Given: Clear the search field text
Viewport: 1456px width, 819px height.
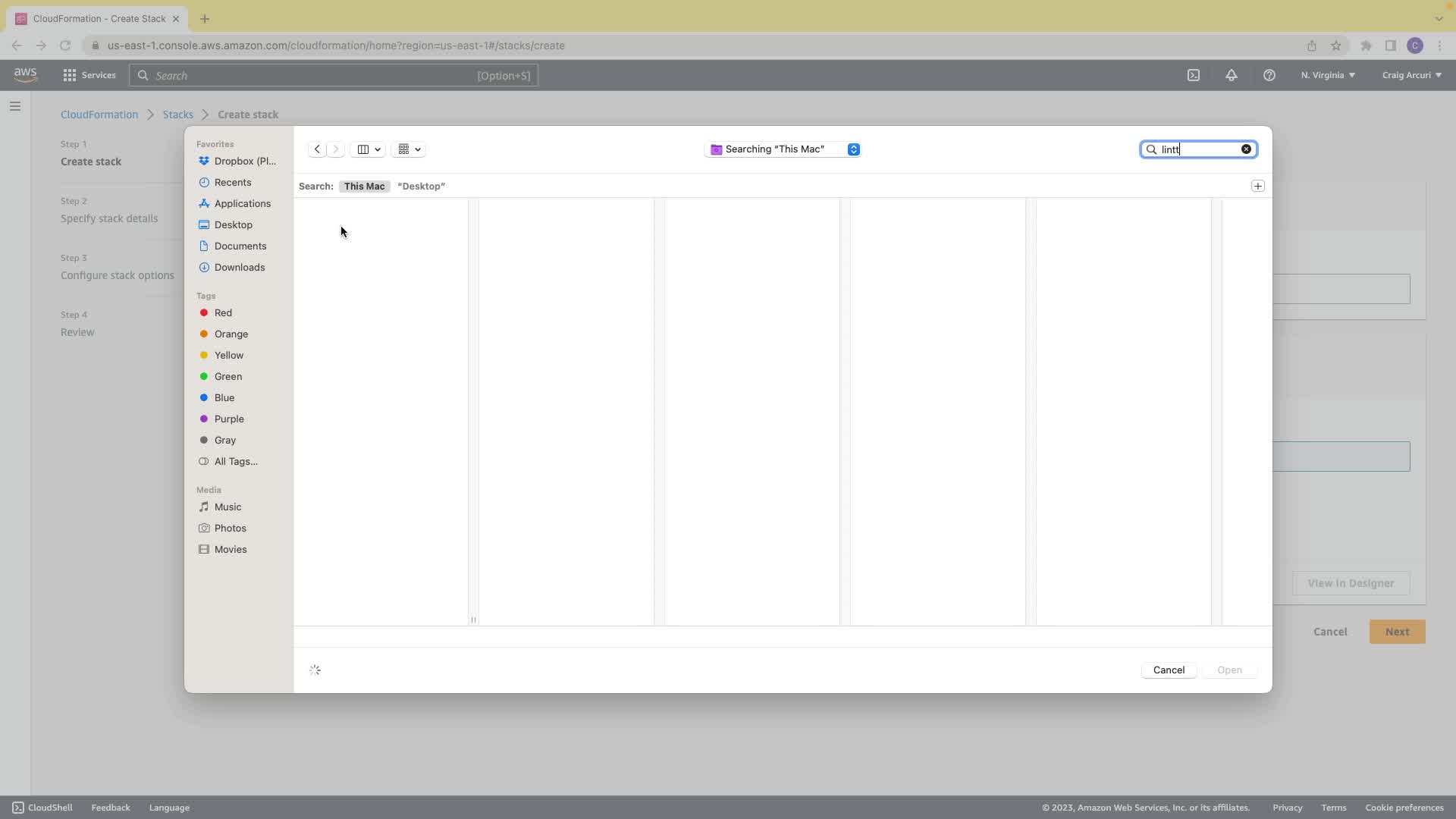Looking at the screenshot, I should tap(1246, 149).
